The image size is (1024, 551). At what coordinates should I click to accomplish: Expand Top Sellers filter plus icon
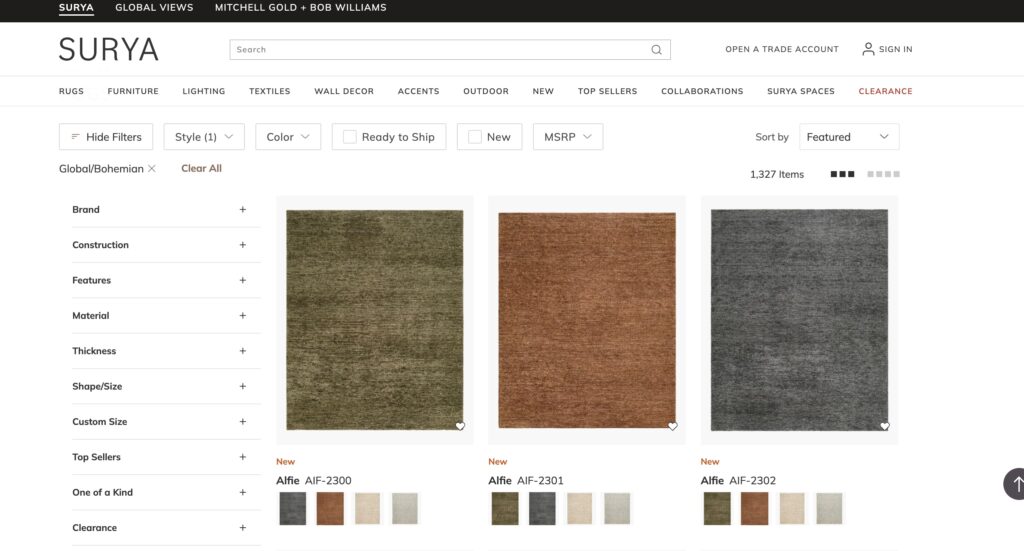242,457
